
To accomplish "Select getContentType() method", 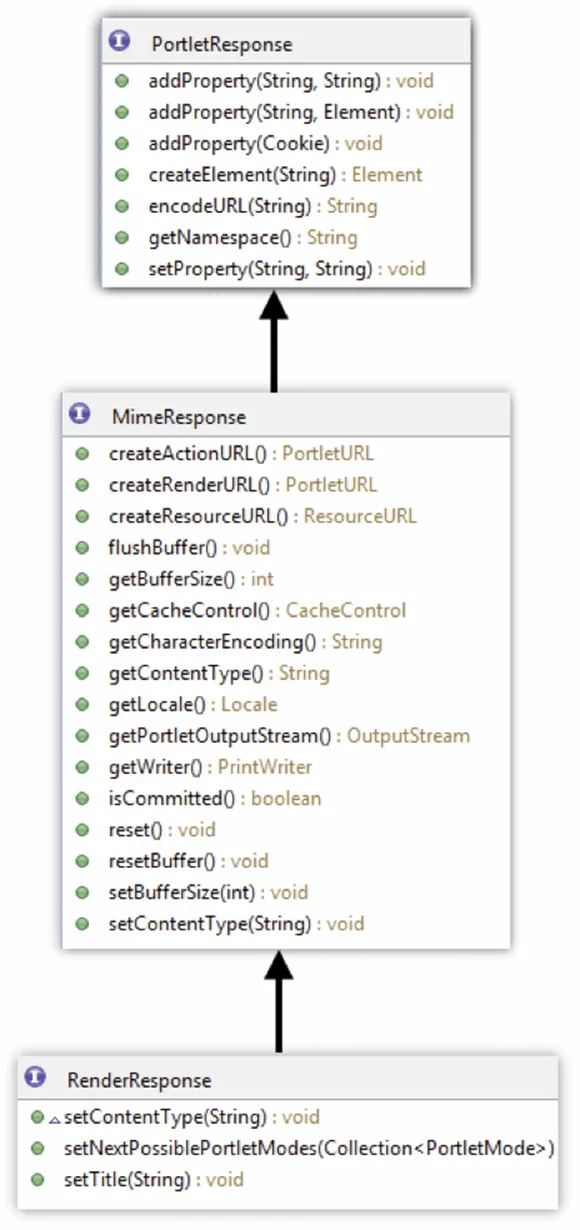I will click(219, 673).
